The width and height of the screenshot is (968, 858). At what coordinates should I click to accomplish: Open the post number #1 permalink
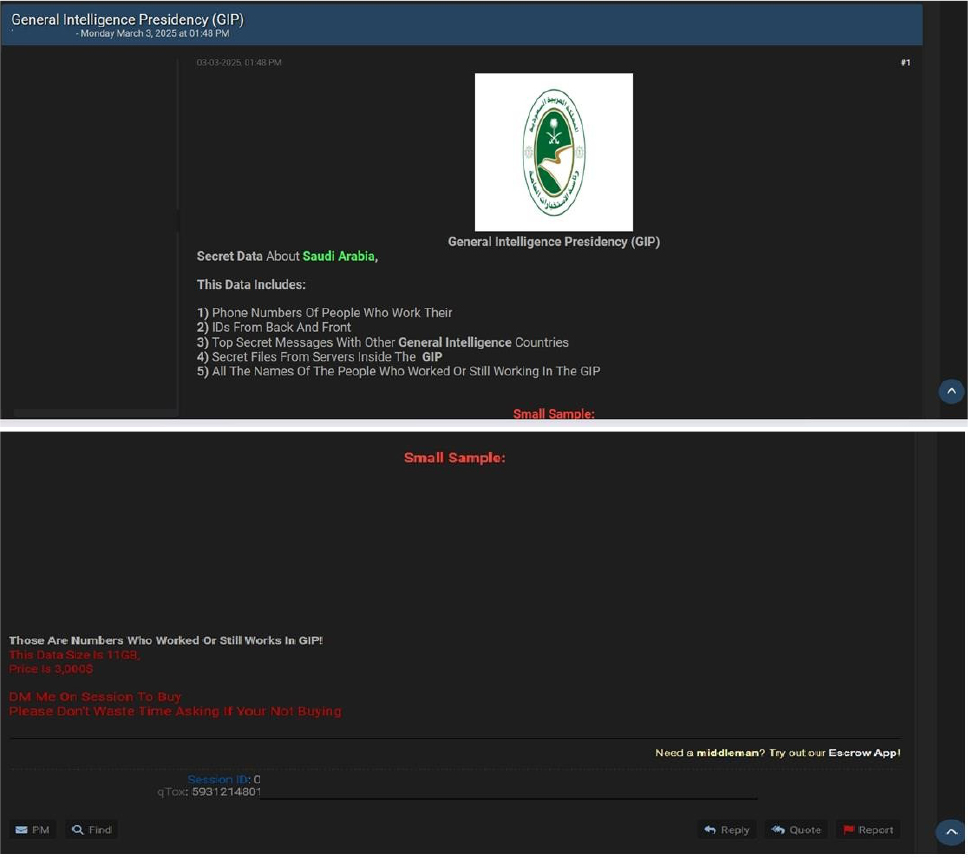click(x=905, y=62)
